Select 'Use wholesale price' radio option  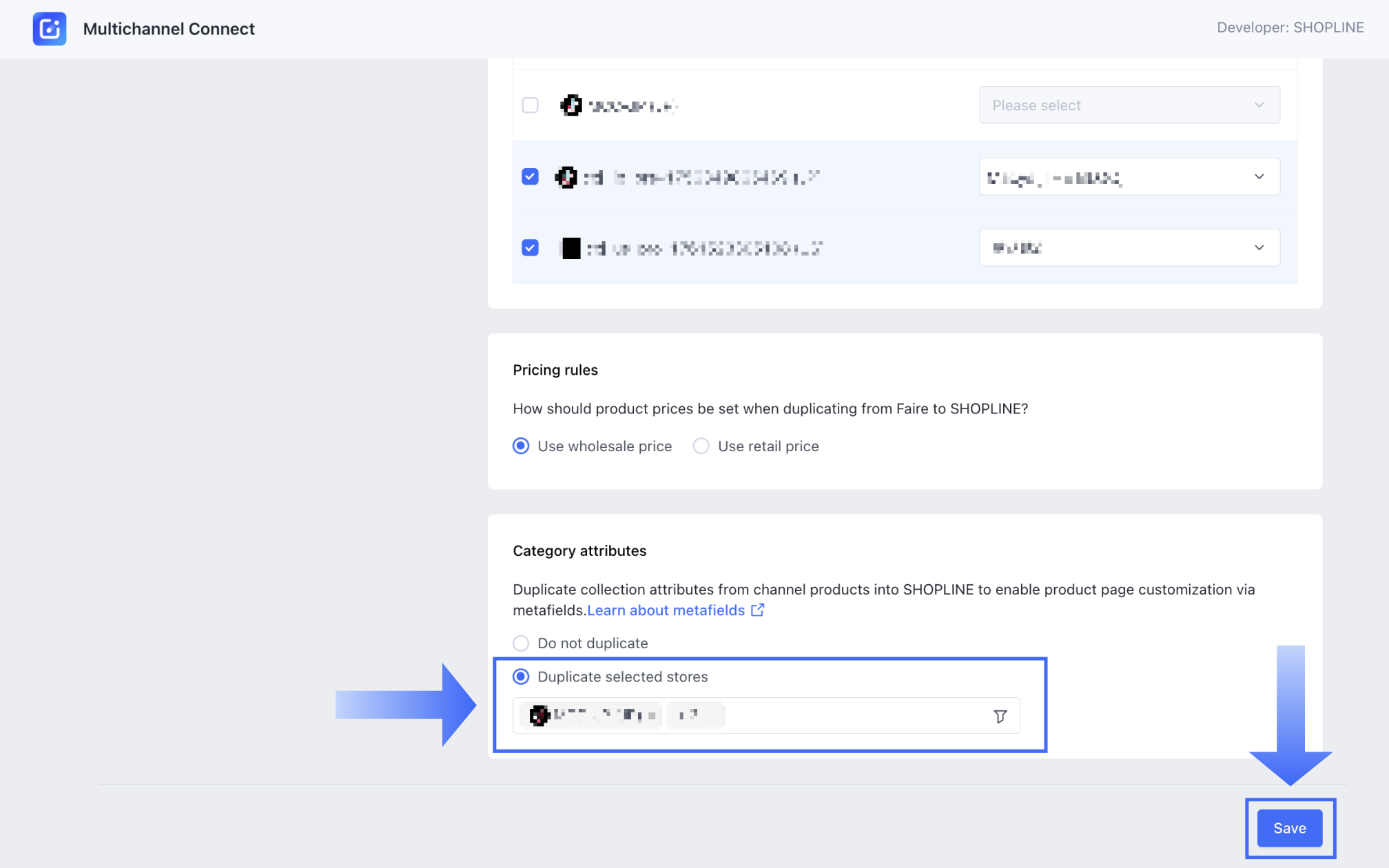[521, 446]
